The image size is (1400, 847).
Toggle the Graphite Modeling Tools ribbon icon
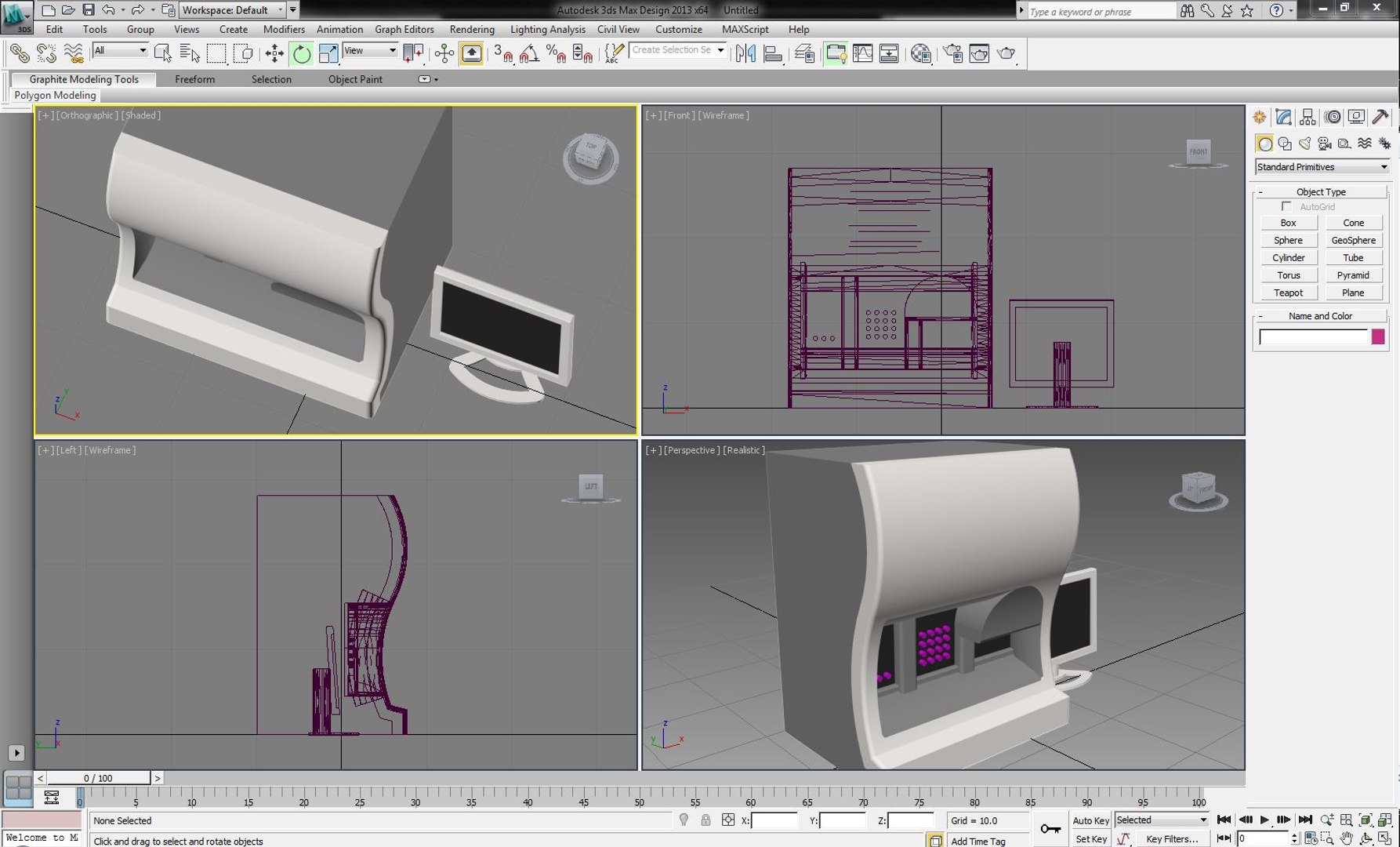point(836,53)
